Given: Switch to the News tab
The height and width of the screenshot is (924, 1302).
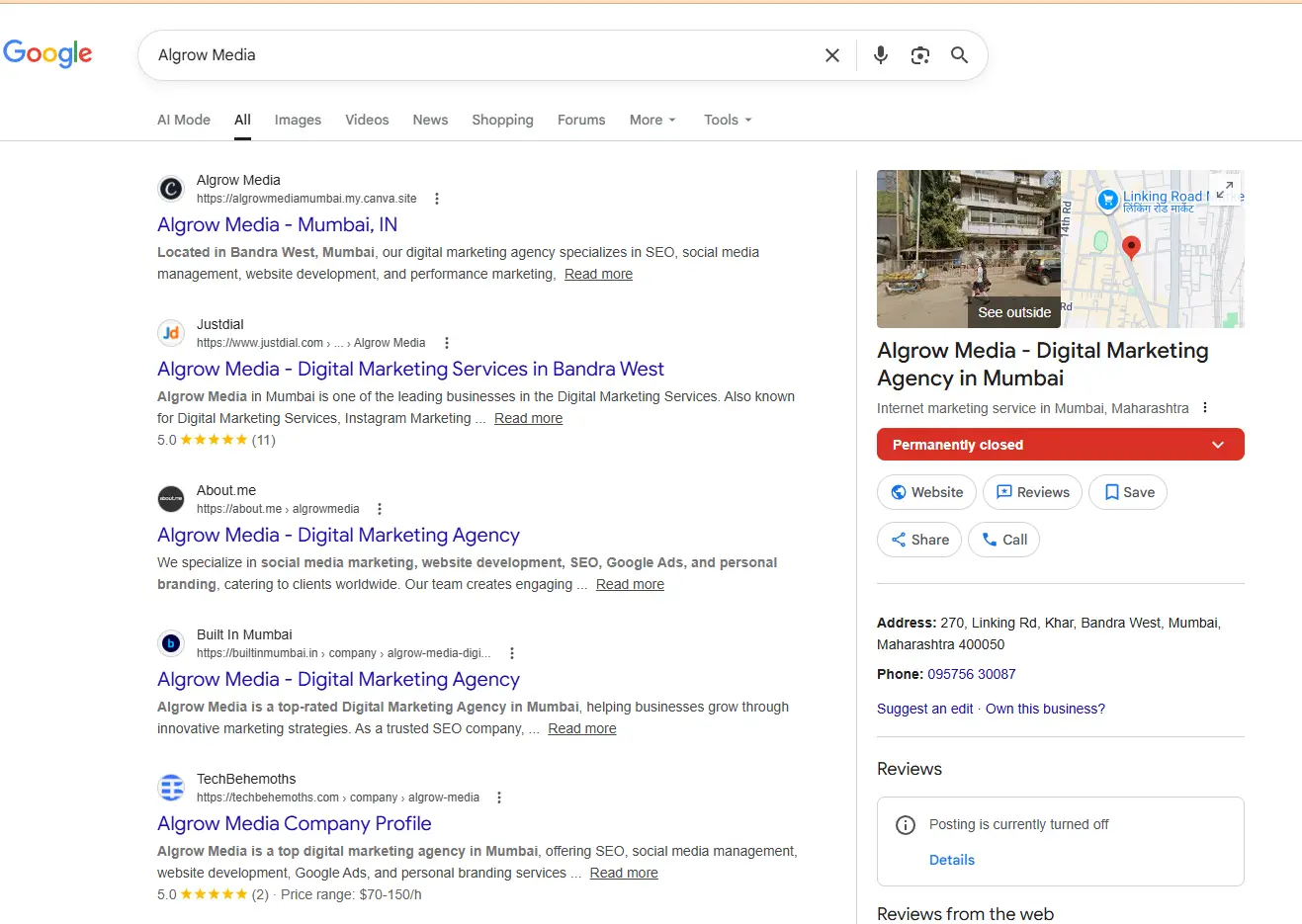Looking at the screenshot, I should 430,120.
